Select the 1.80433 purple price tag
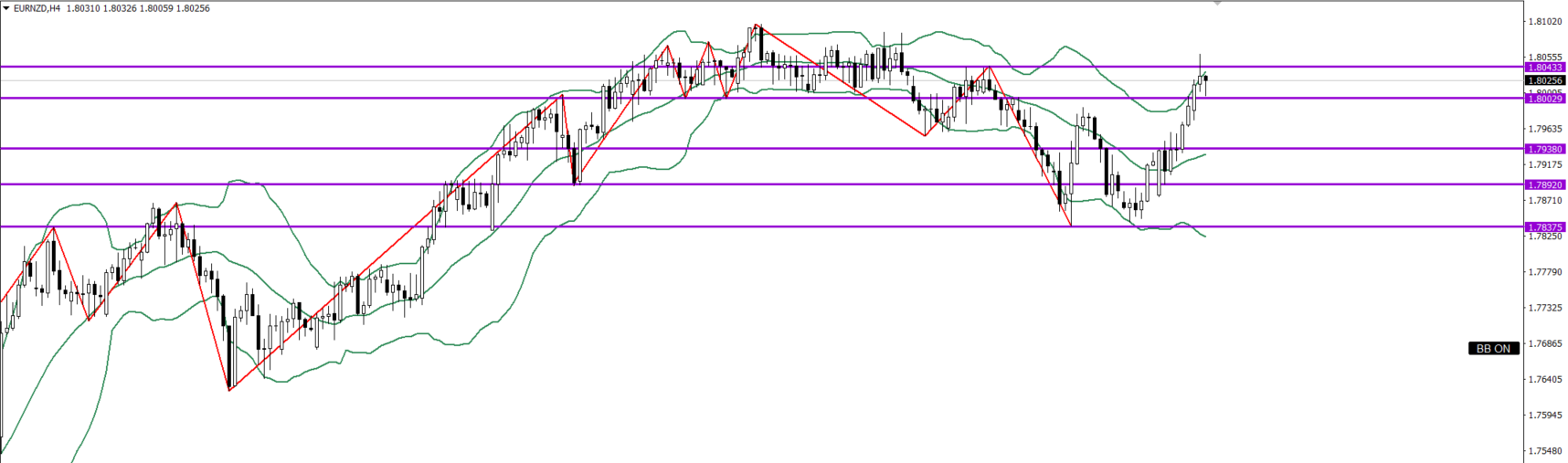1568x463 pixels. (1544, 68)
